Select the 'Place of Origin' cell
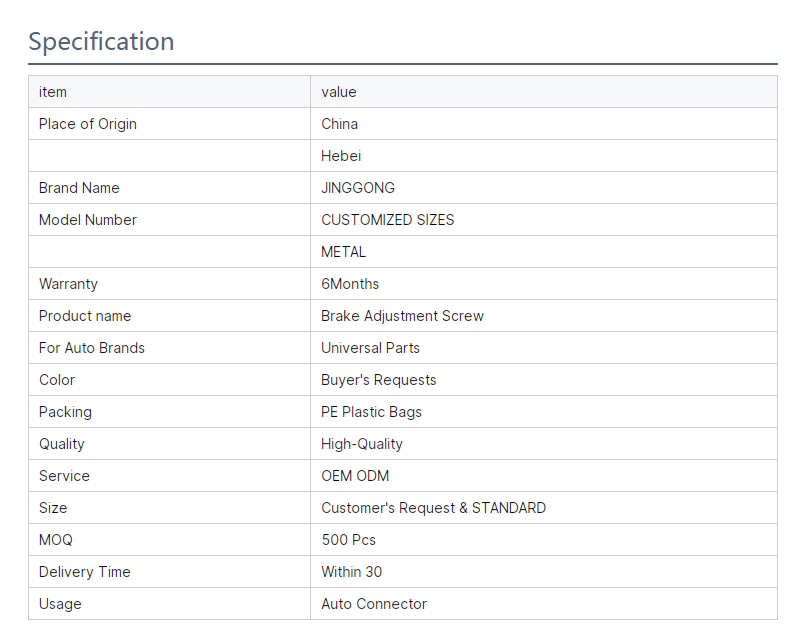 tap(88, 124)
